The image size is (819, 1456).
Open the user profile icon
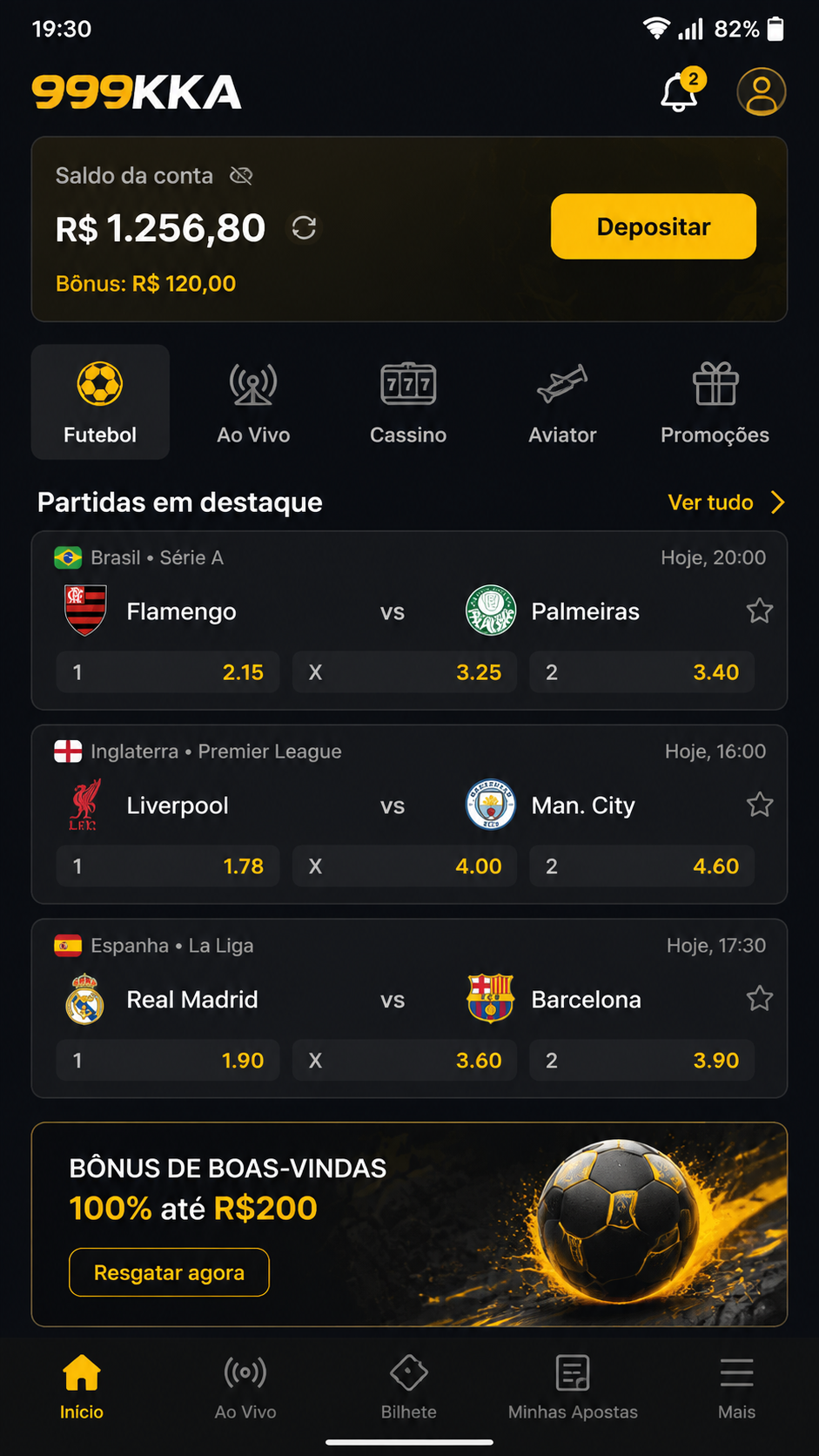point(762,91)
